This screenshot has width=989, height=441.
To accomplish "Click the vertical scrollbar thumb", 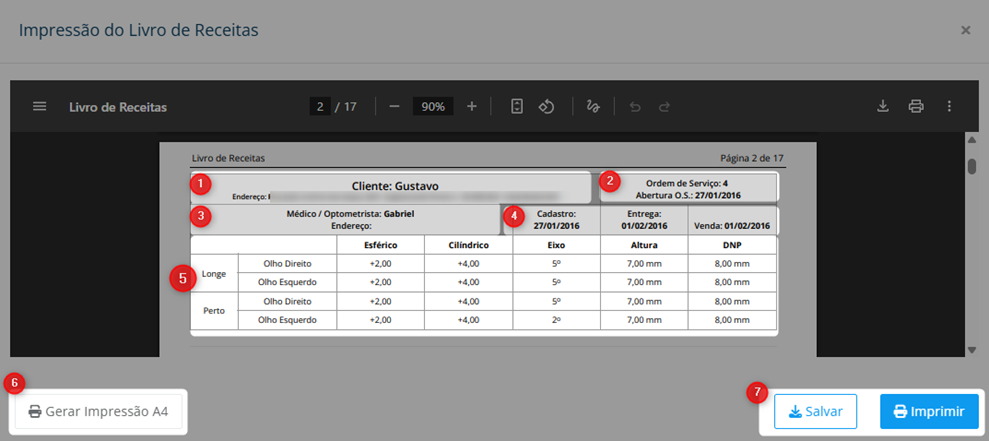I will 972,165.
